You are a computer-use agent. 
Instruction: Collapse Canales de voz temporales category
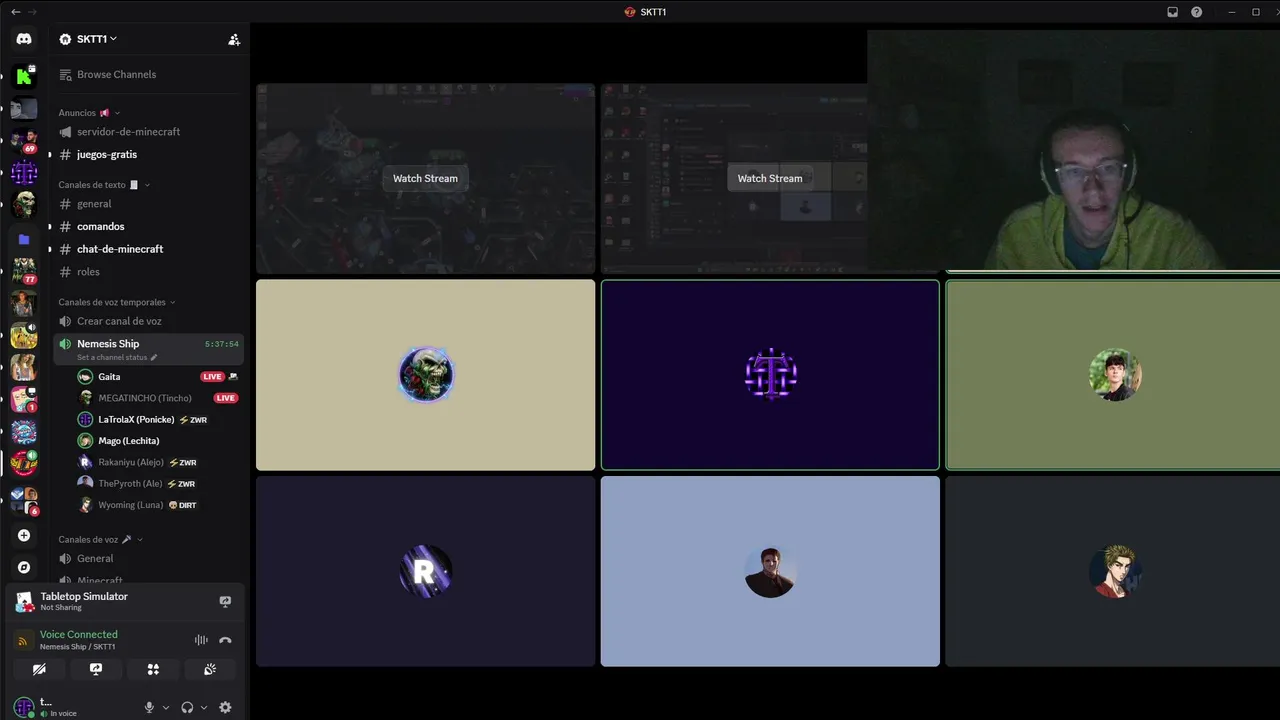click(117, 302)
